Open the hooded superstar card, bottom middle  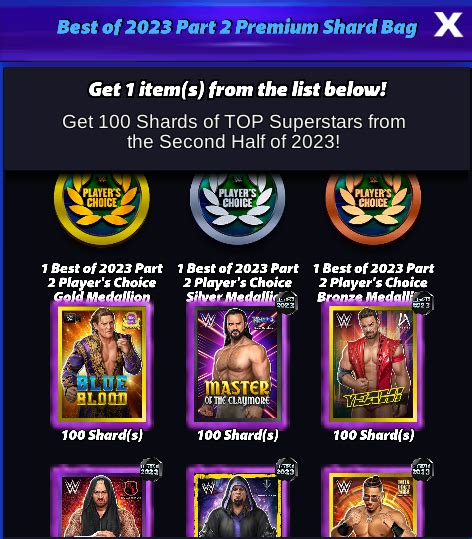click(237, 502)
